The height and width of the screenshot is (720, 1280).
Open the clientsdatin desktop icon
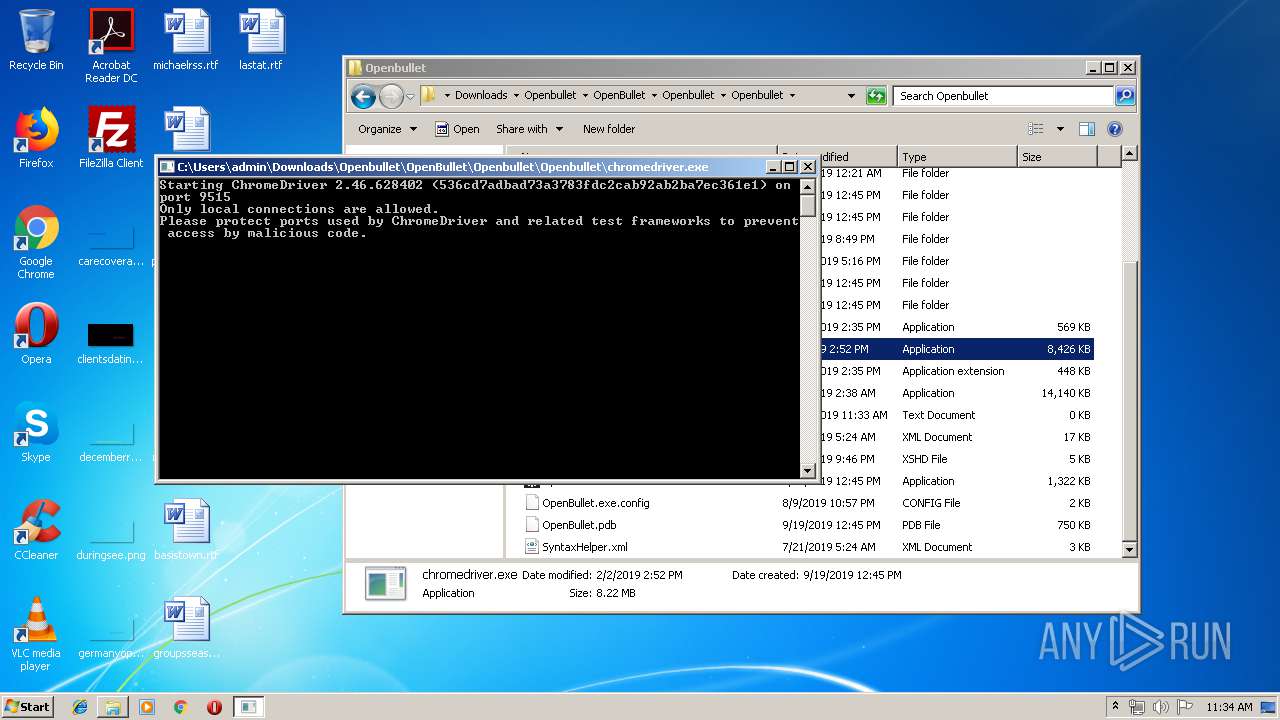click(111, 340)
